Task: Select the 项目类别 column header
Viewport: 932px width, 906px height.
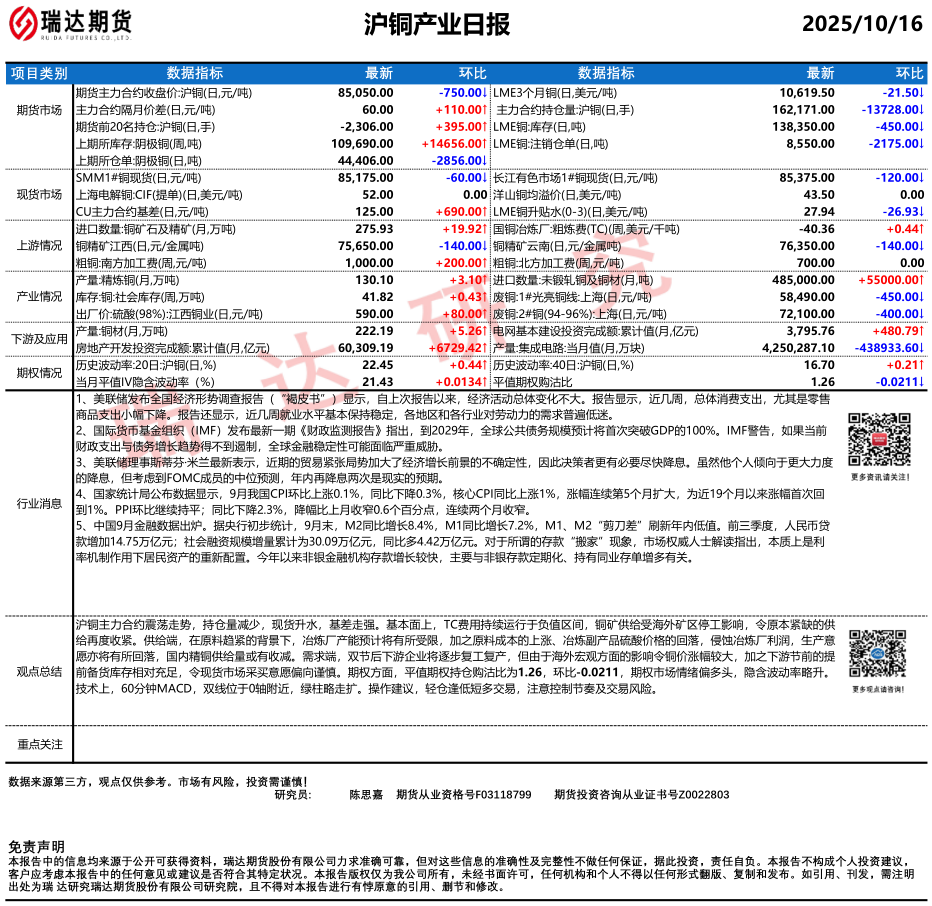Action: pos(40,73)
